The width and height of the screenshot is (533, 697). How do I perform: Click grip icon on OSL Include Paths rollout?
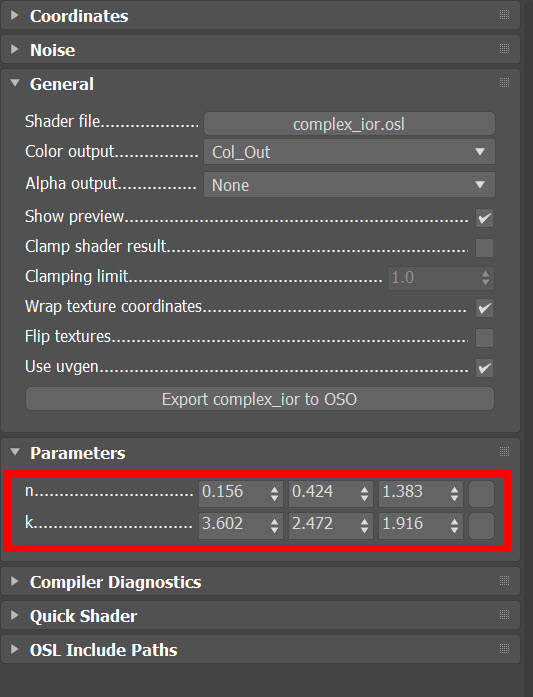[x=504, y=649]
